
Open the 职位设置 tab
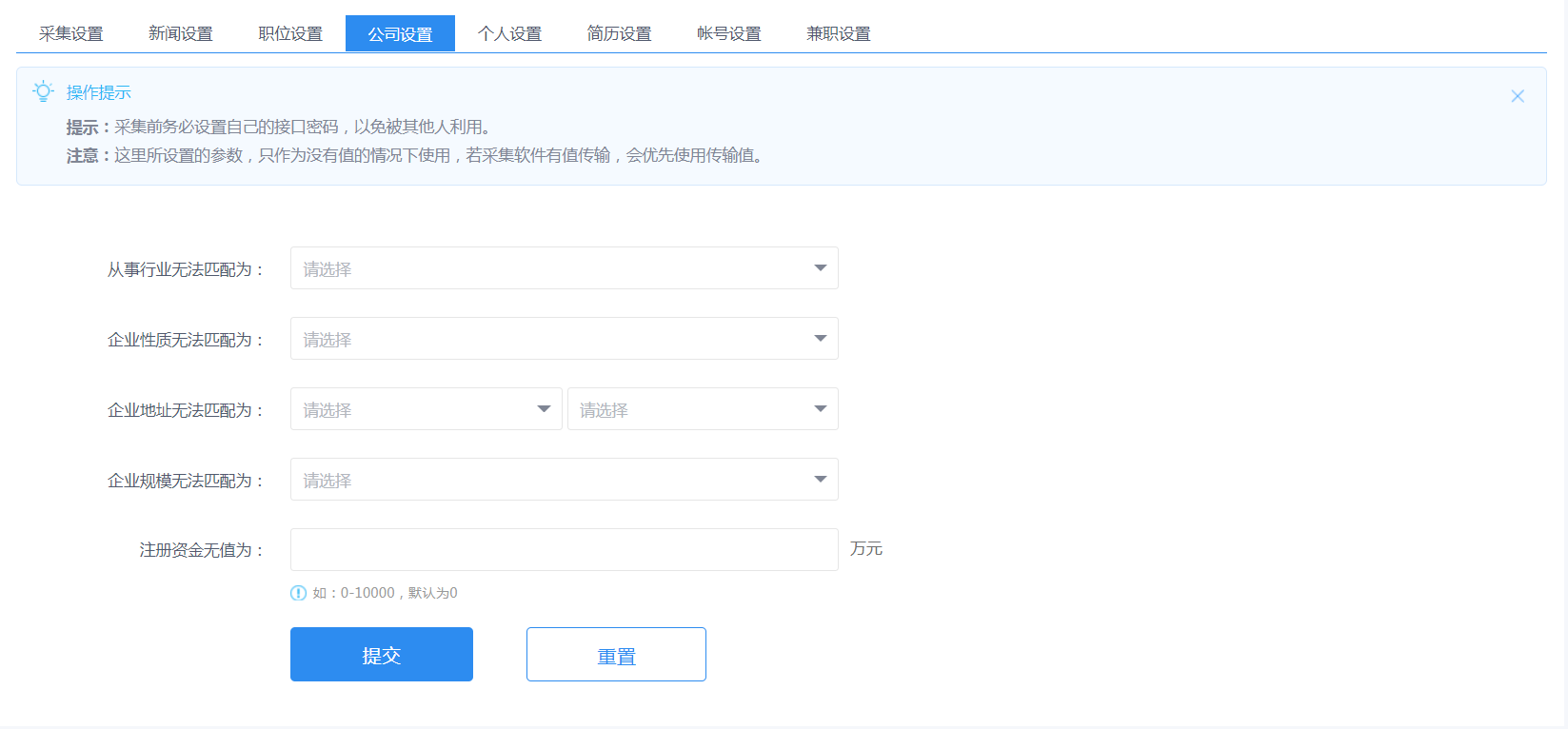click(x=290, y=33)
